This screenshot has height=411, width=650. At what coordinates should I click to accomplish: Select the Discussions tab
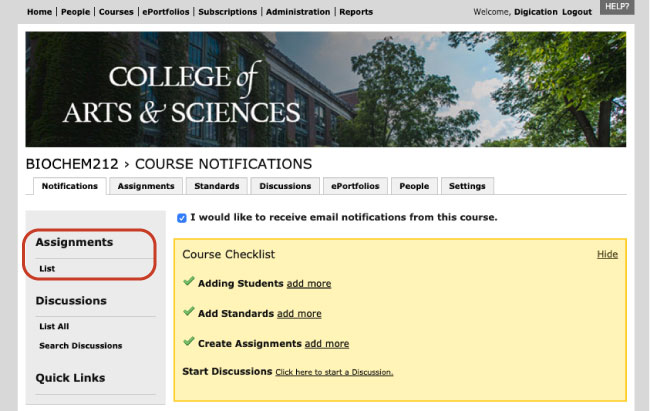point(285,186)
